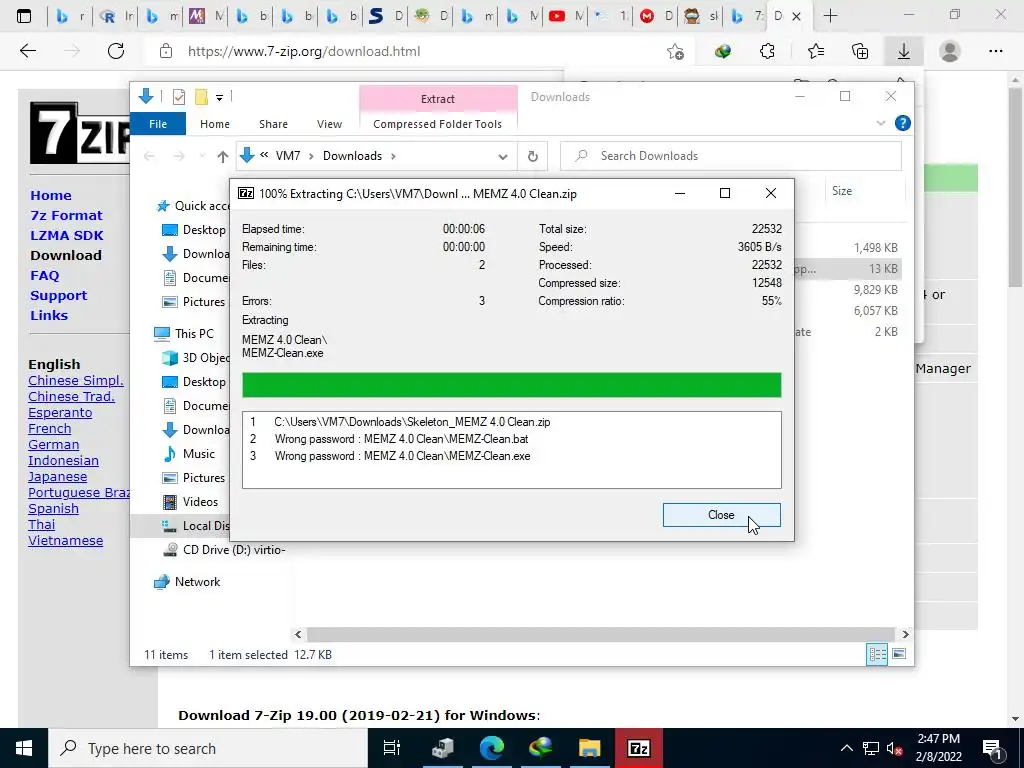Sort by the Size column header

click(842, 191)
